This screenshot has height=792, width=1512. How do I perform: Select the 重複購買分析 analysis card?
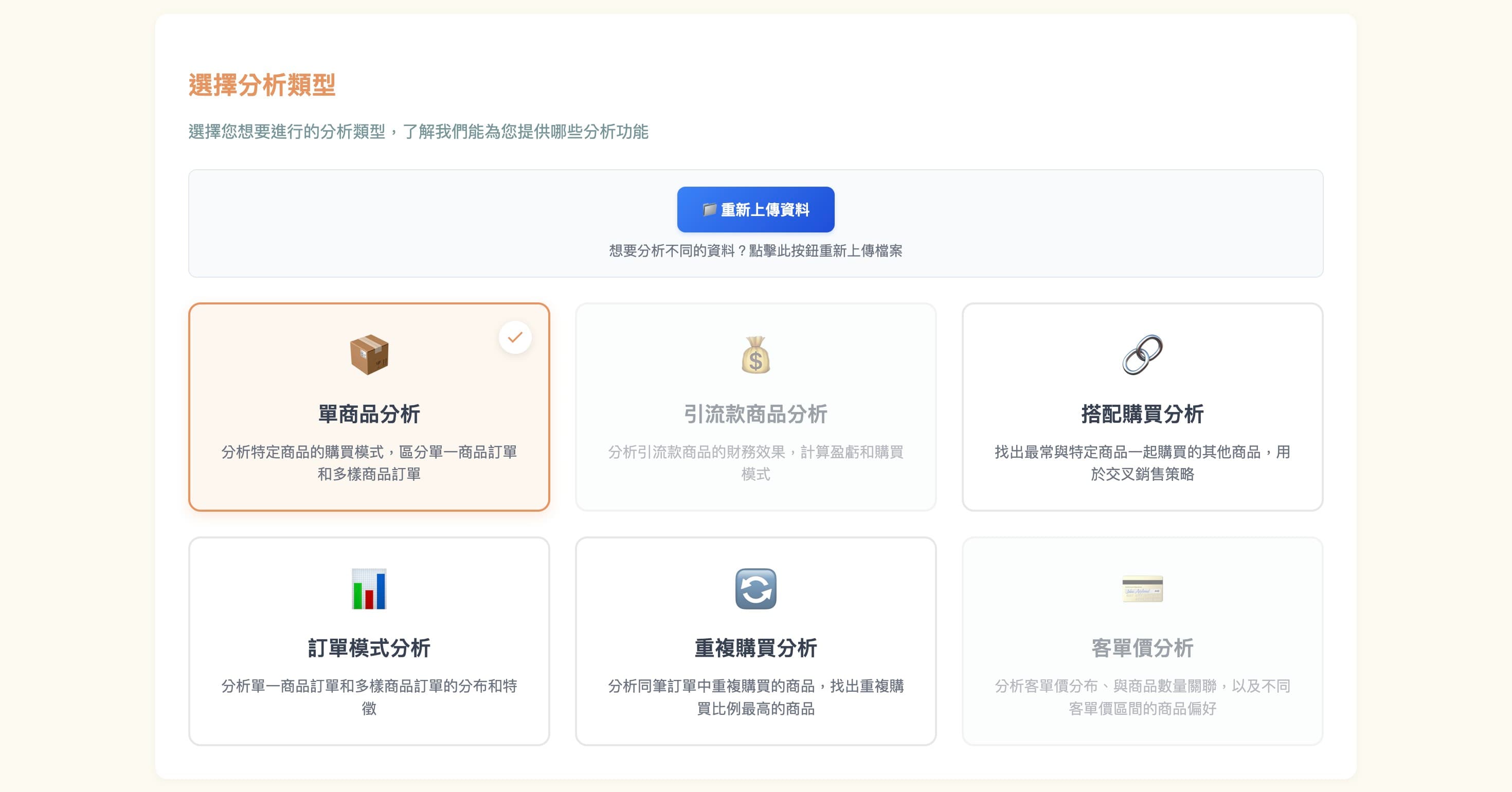(756, 640)
